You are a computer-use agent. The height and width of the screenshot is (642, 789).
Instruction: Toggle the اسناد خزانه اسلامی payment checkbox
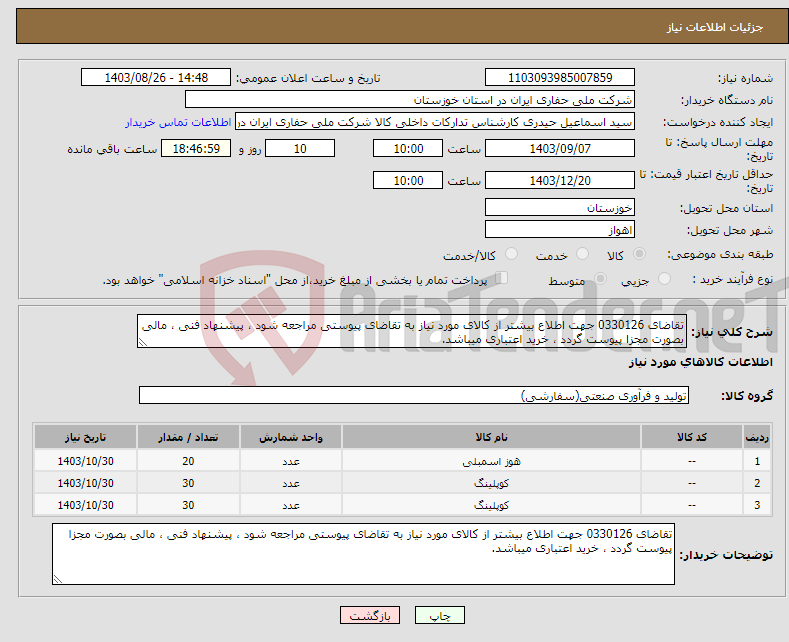pyautogui.click(x=501, y=278)
